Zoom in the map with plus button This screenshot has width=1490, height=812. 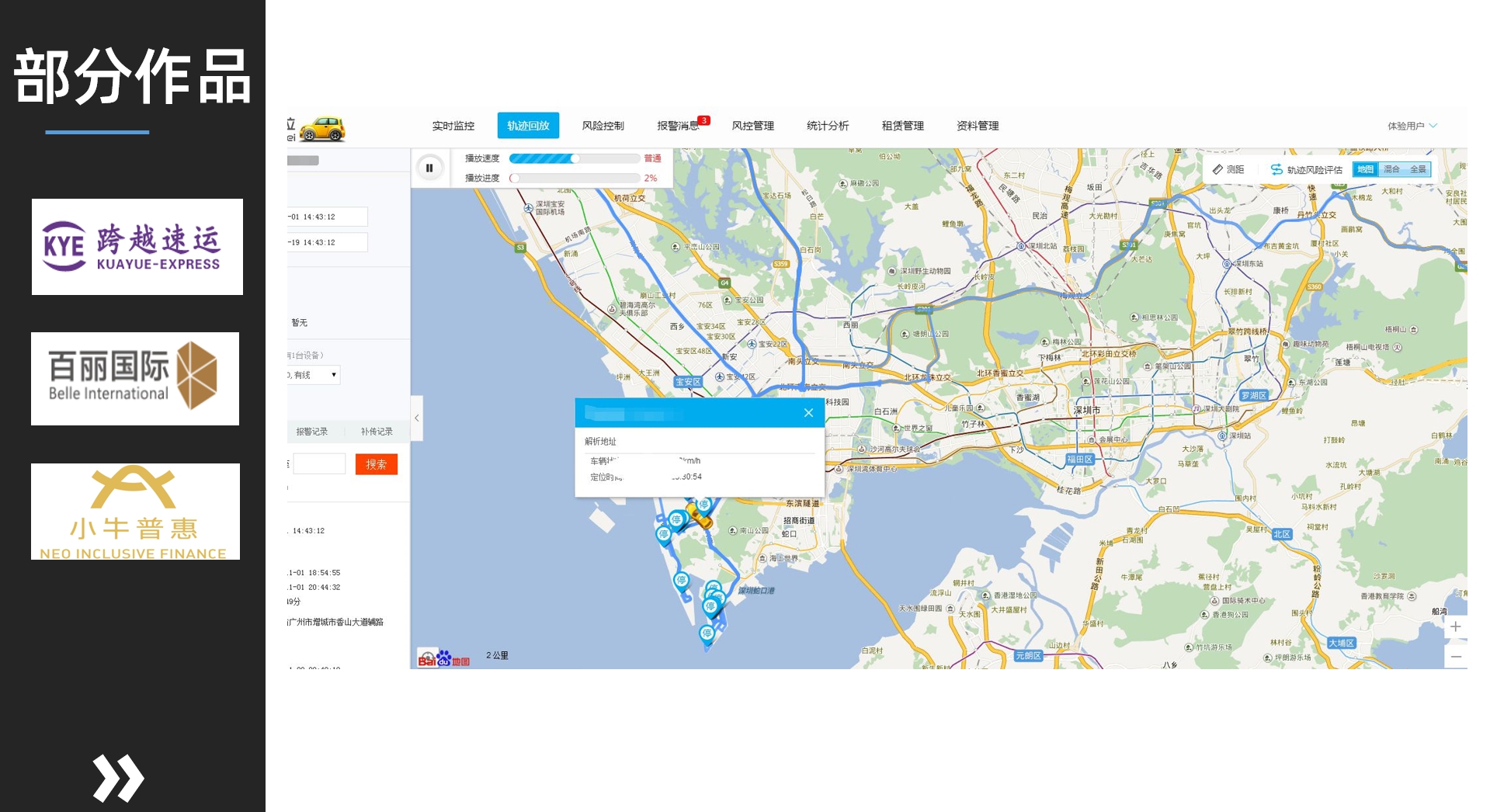tap(1456, 626)
